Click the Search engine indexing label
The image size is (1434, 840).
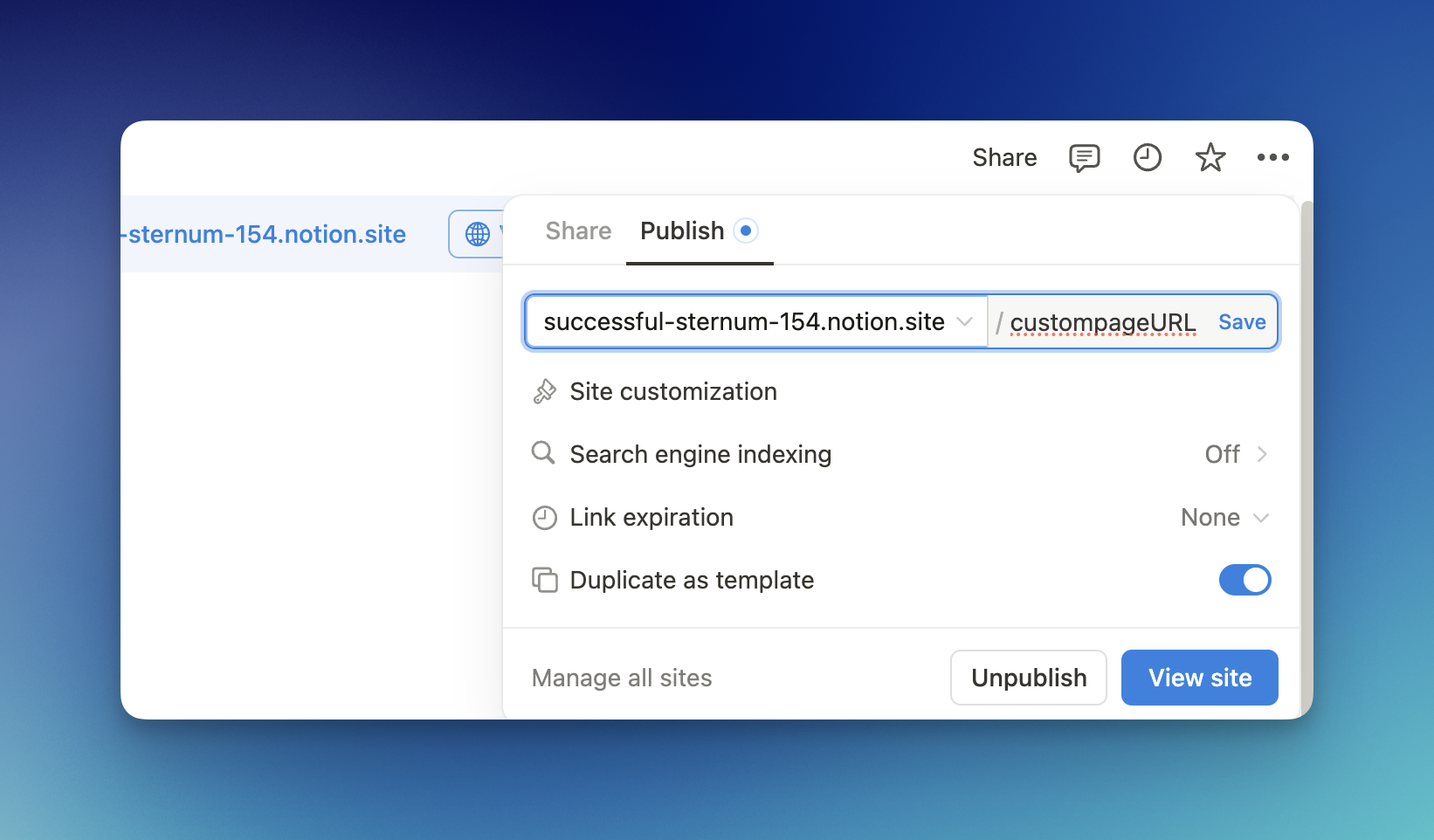pos(700,454)
